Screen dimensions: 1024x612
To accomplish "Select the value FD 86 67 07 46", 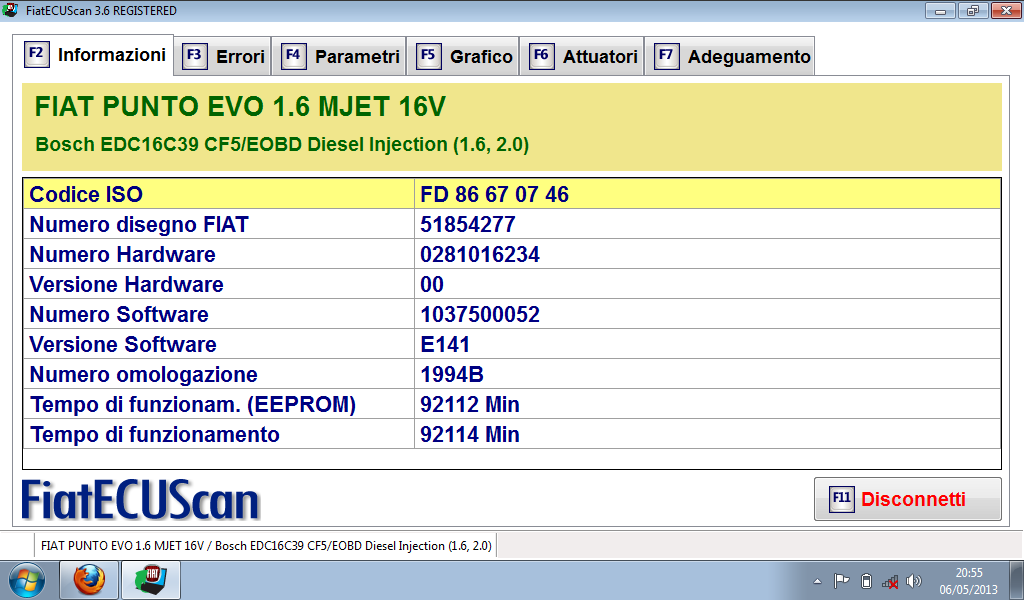I will (x=494, y=194).
